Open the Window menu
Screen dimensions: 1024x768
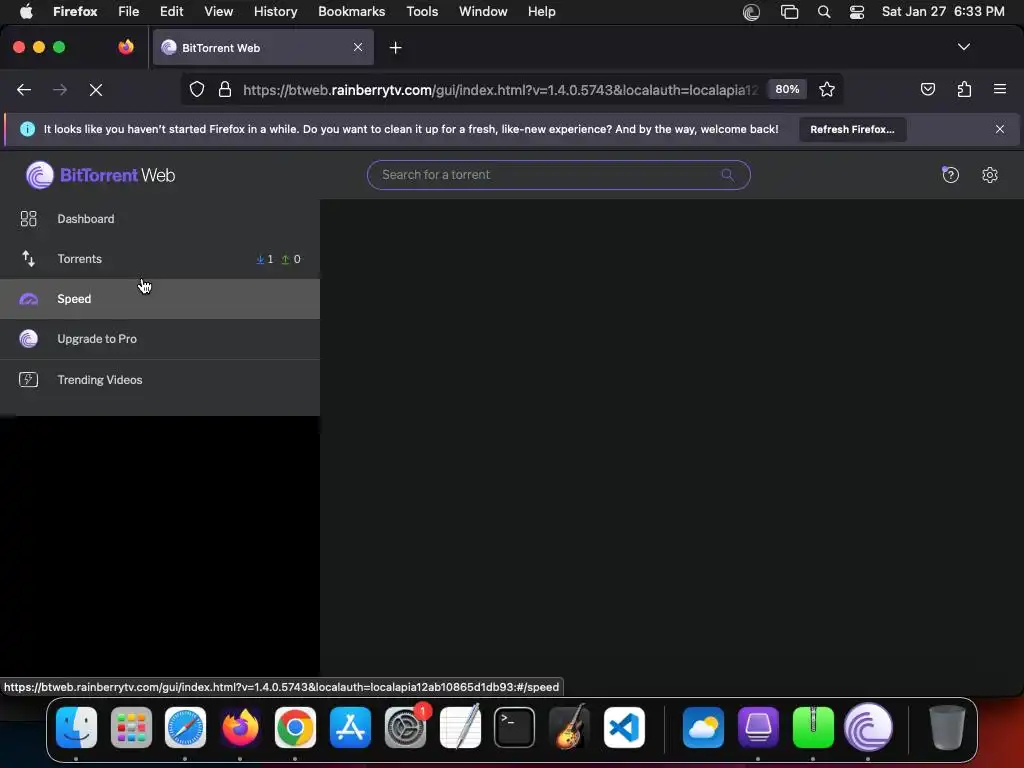click(483, 12)
